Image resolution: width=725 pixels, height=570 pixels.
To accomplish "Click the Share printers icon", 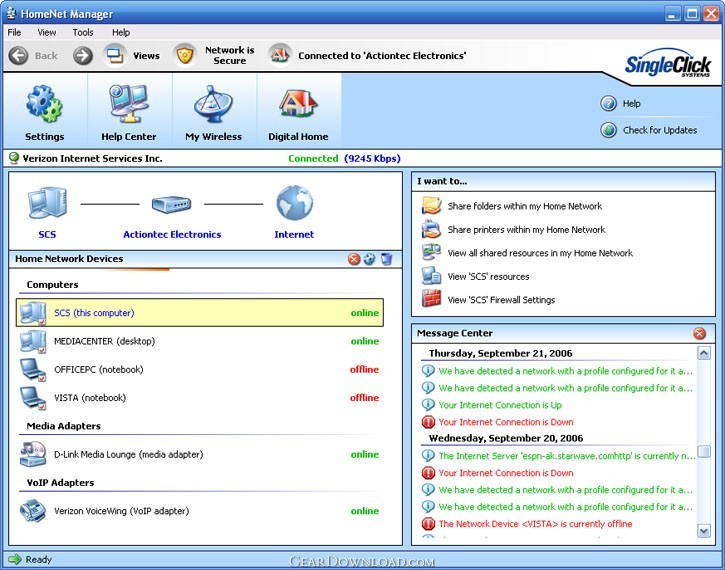I will point(431,230).
